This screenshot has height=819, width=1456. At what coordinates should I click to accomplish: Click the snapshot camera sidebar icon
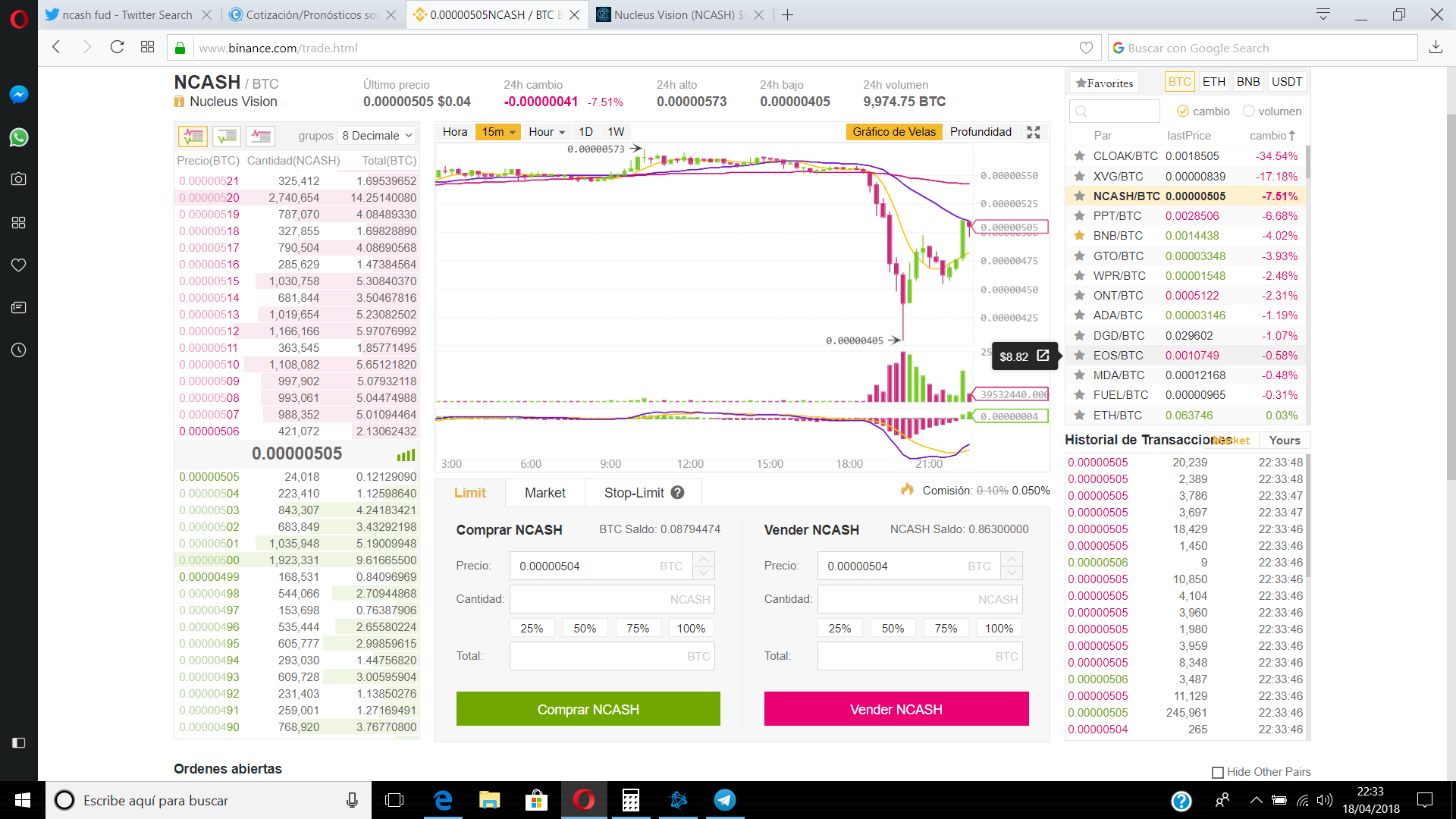click(x=19, y=179)
